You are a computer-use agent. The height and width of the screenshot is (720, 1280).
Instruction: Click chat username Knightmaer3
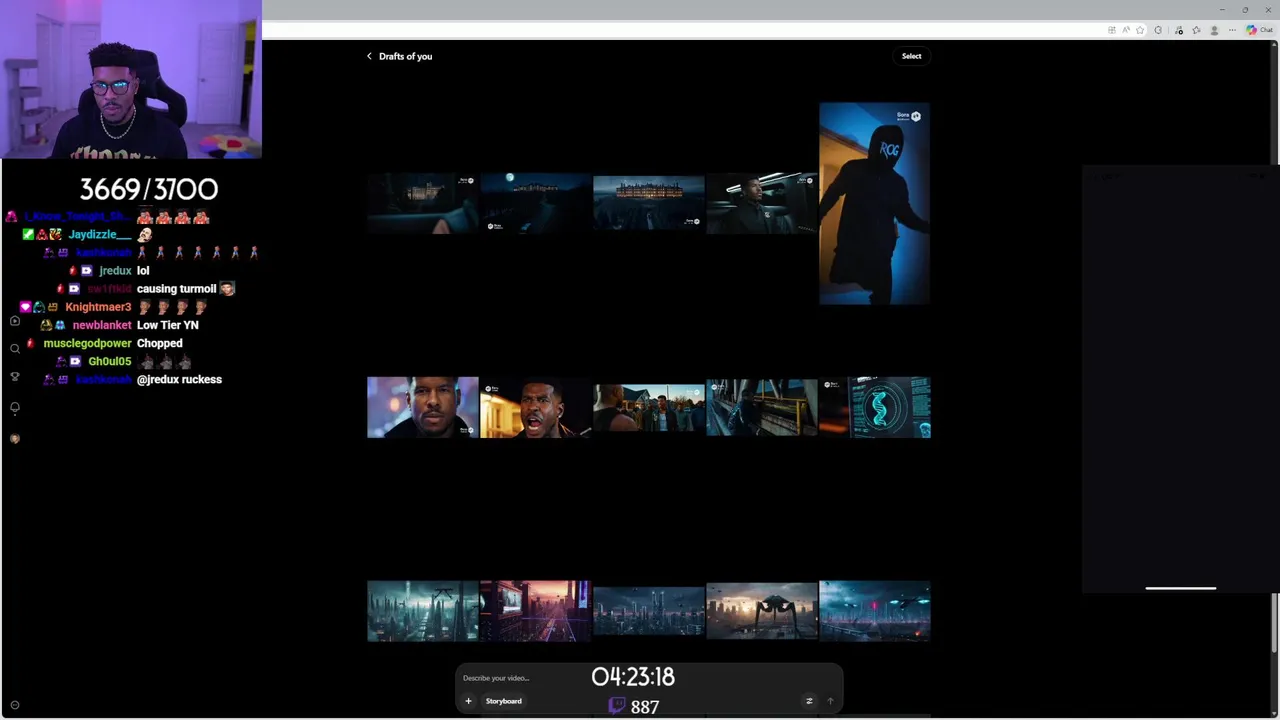click(98, 307)
